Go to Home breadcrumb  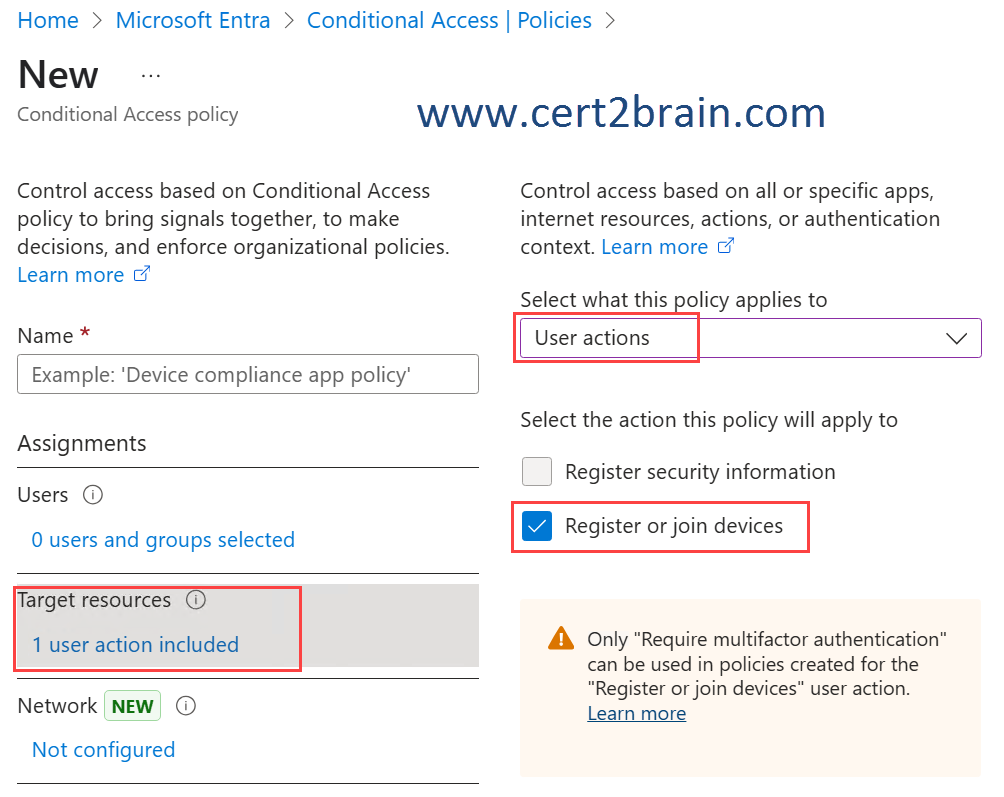(x=48, y=20)
